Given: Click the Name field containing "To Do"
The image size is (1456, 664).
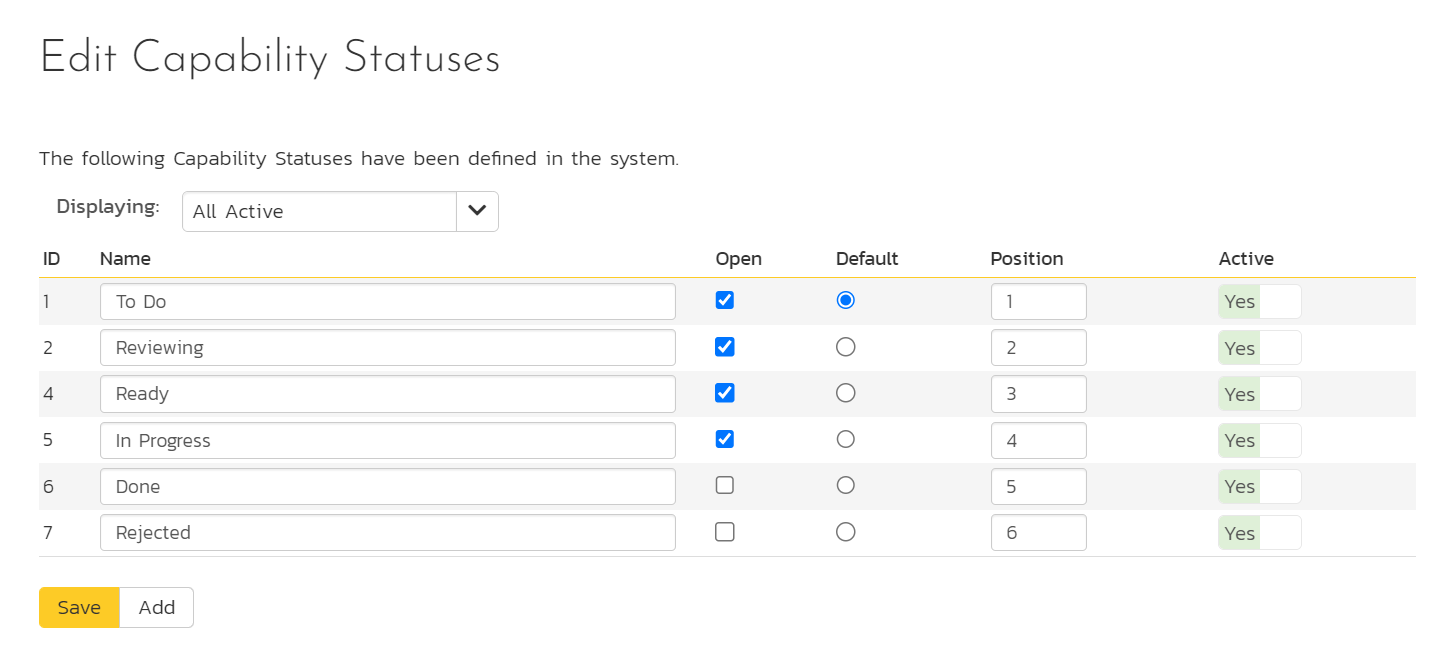Looking at the screenshot, I should [x=388, y=300].
